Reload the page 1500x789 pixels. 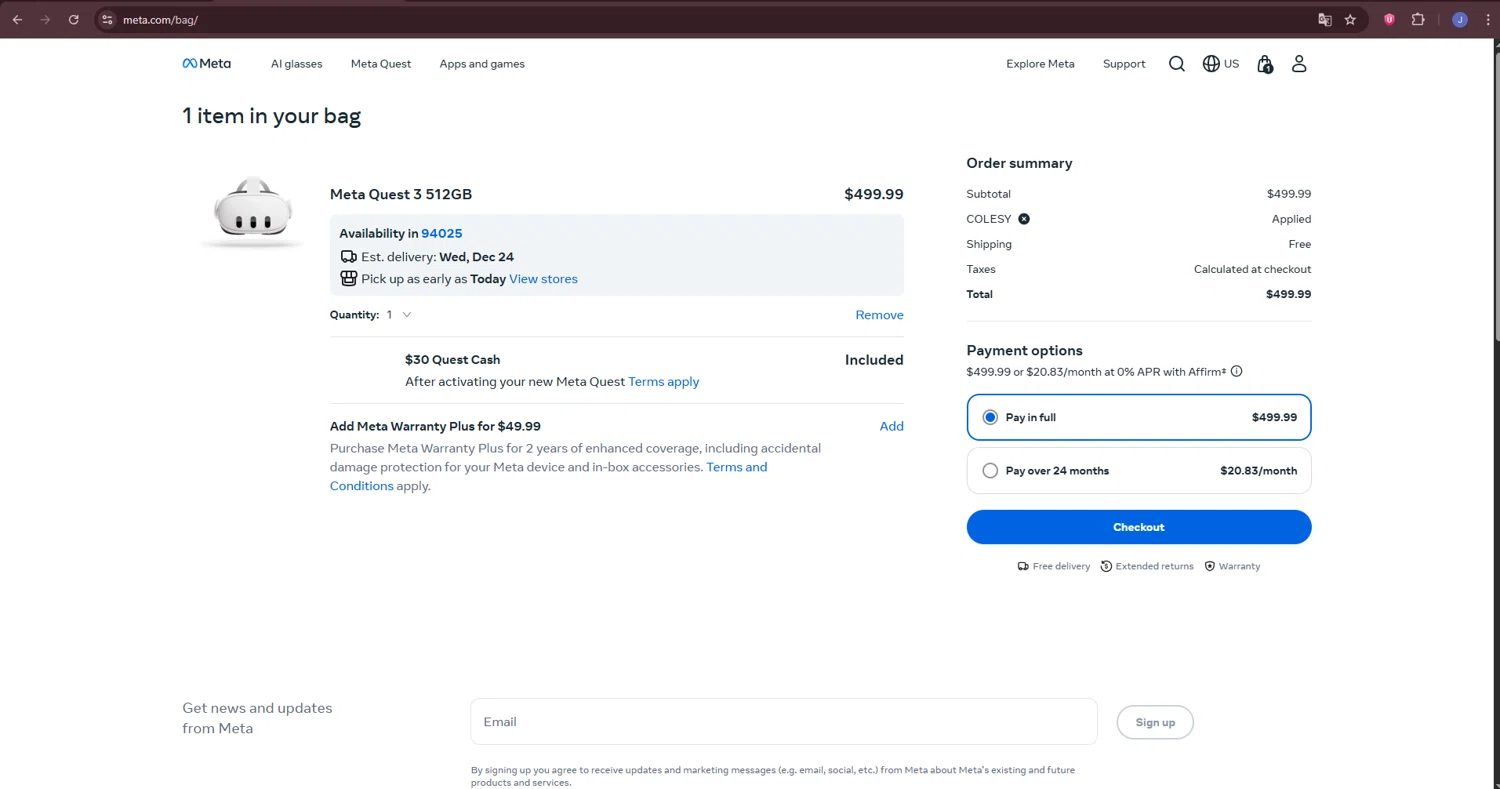point(74,19)
